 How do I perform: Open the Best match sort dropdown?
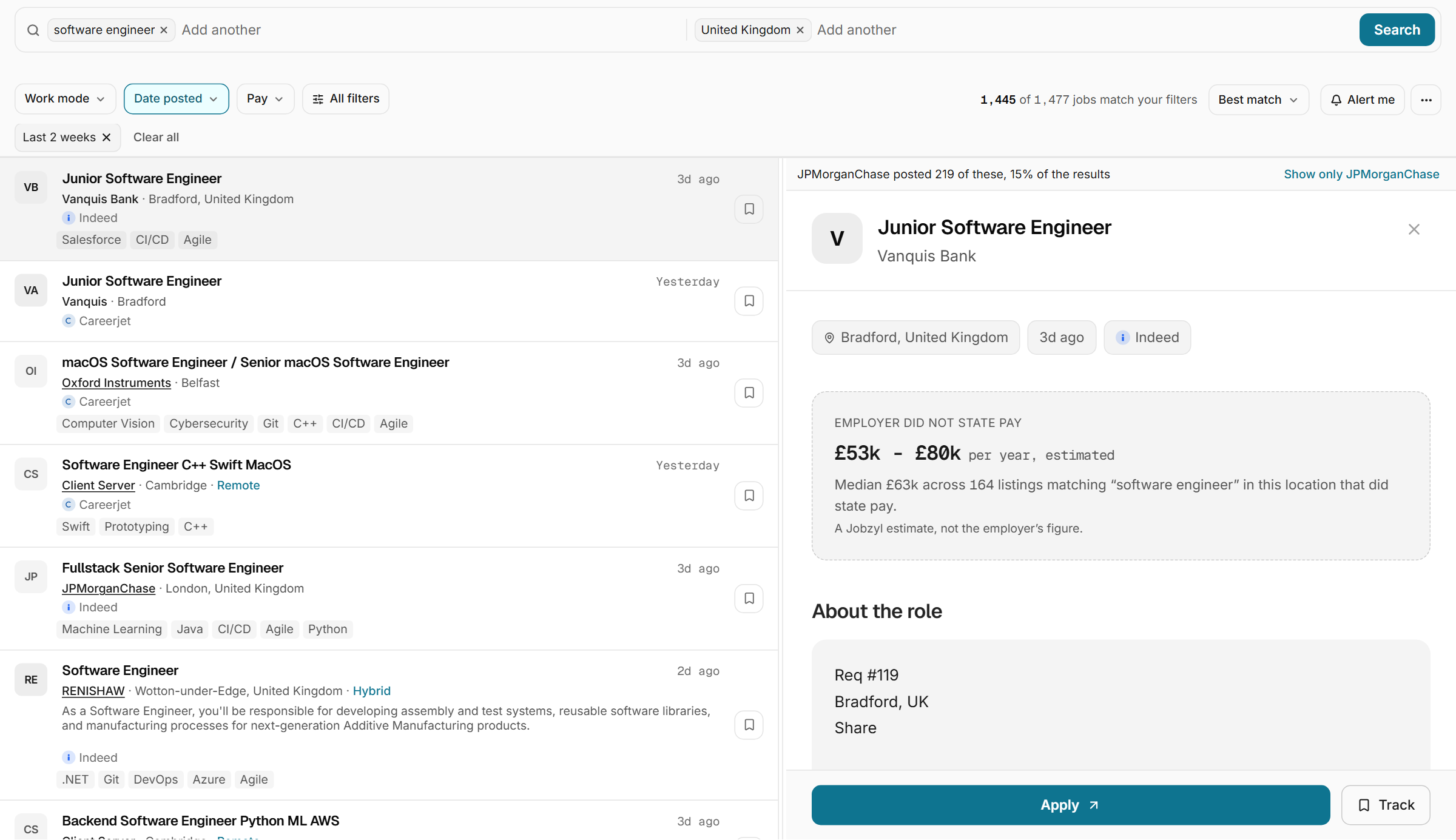point(1258,99)
